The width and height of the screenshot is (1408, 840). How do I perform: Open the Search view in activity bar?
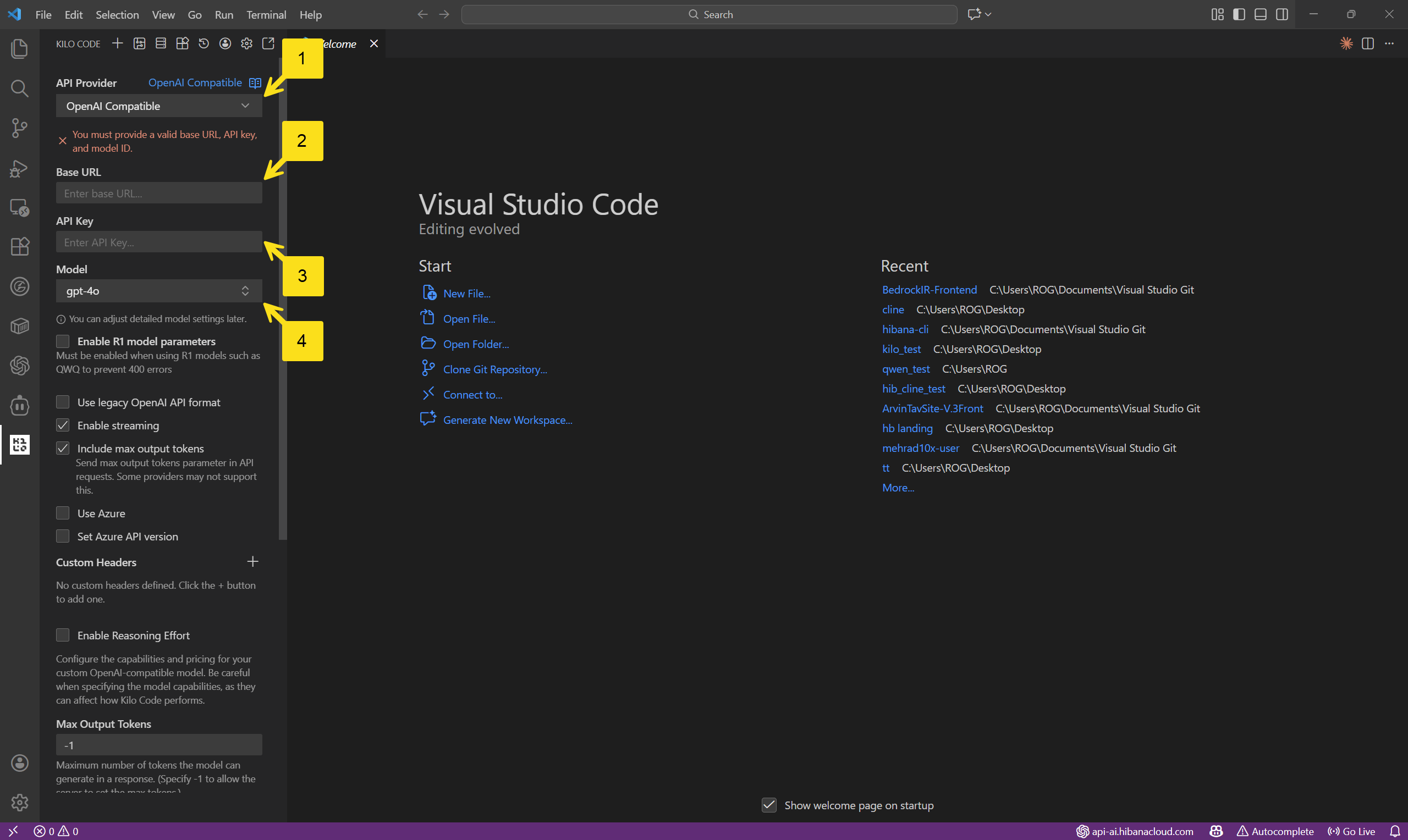pos(20,88)
